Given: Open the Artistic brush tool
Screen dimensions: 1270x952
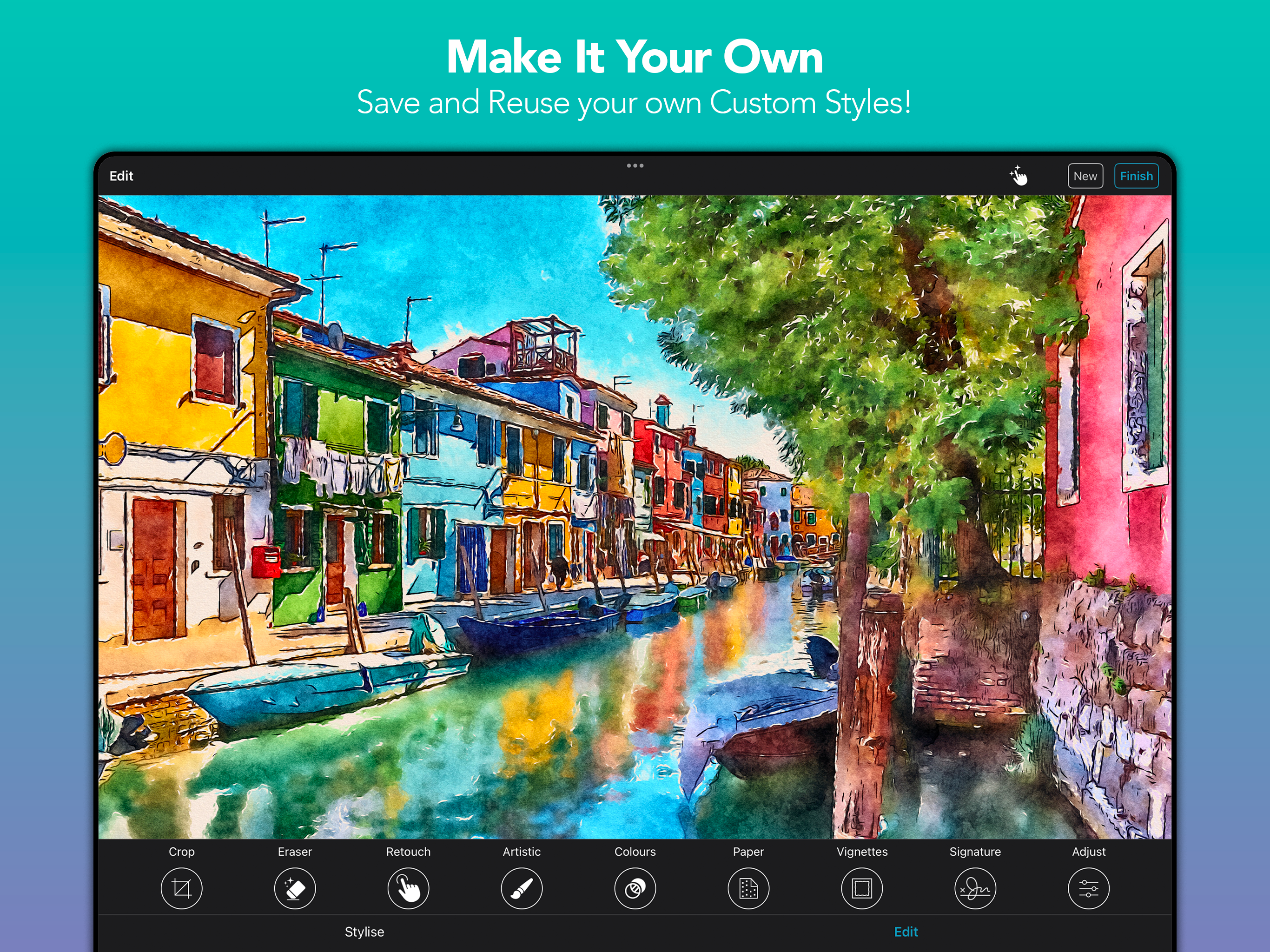Looking at the screenshot, I should tap(521, 888).
